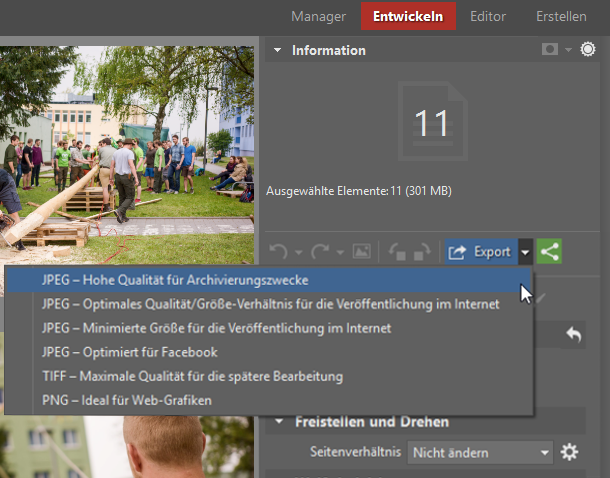Collapse Freistellen und Drehen section
The width and height of the screenshot is (610, 478).
(x=279, y=421)
